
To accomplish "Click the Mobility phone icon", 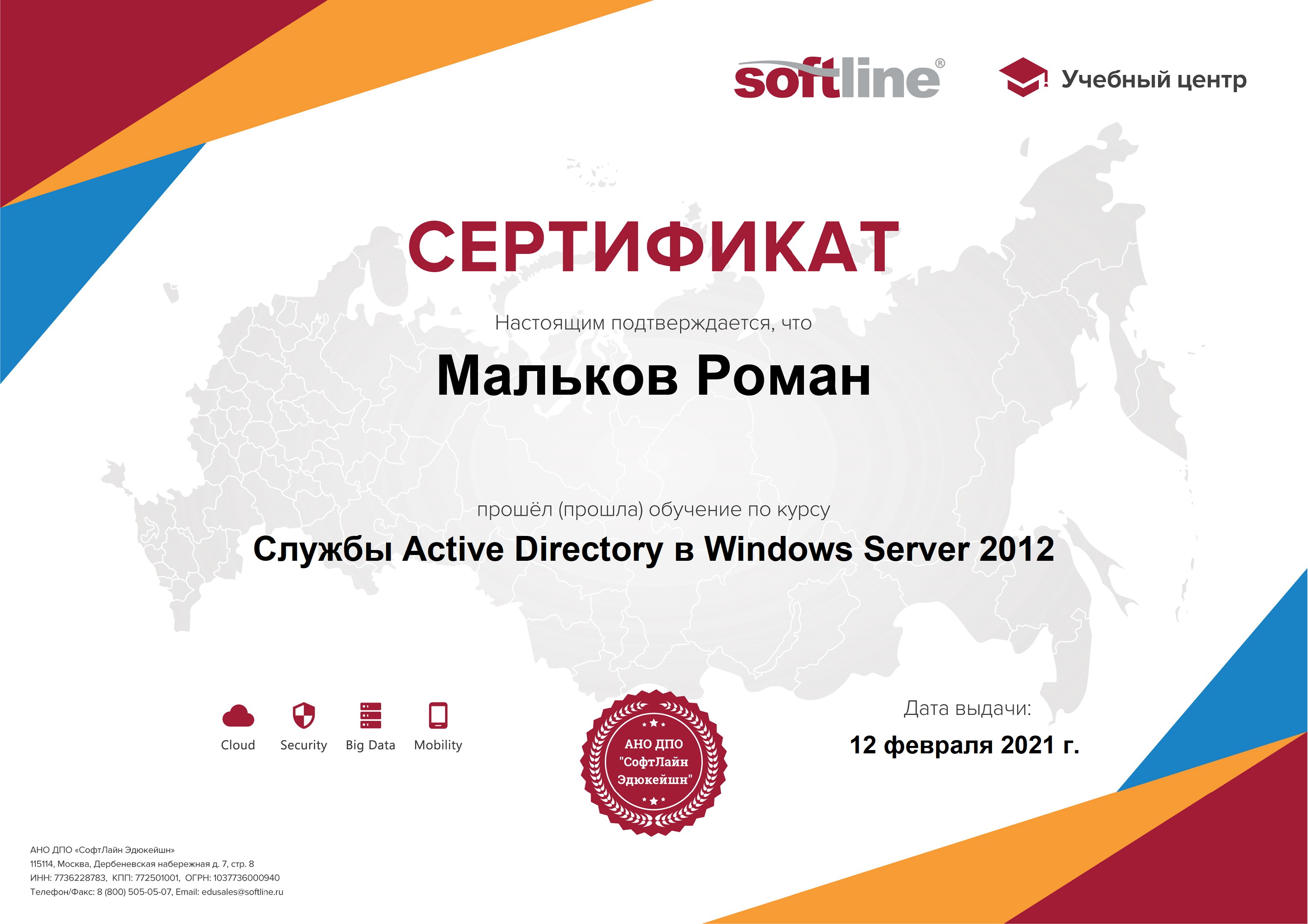I will tap(438, 716).
